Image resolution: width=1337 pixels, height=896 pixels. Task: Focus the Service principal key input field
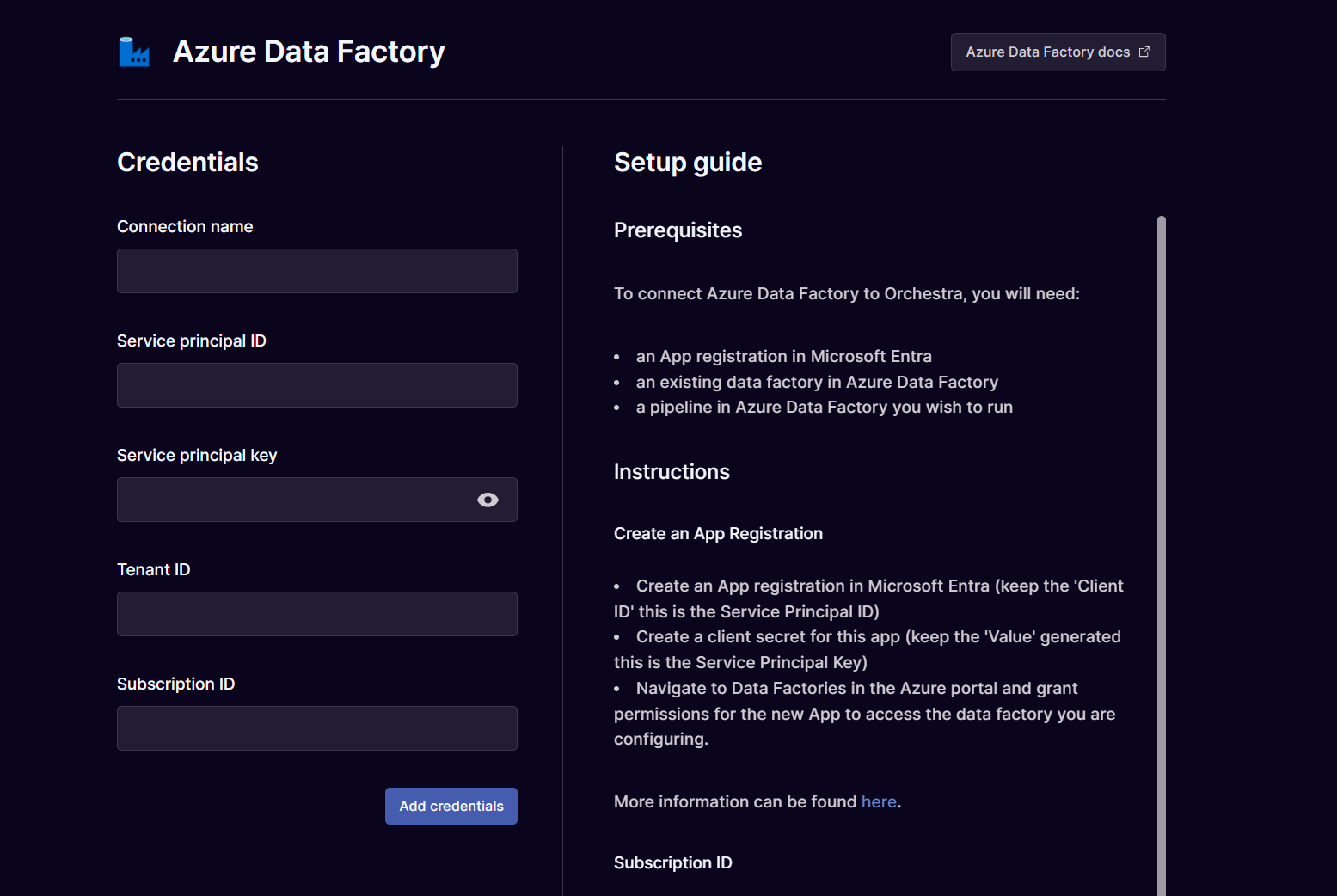317,500
